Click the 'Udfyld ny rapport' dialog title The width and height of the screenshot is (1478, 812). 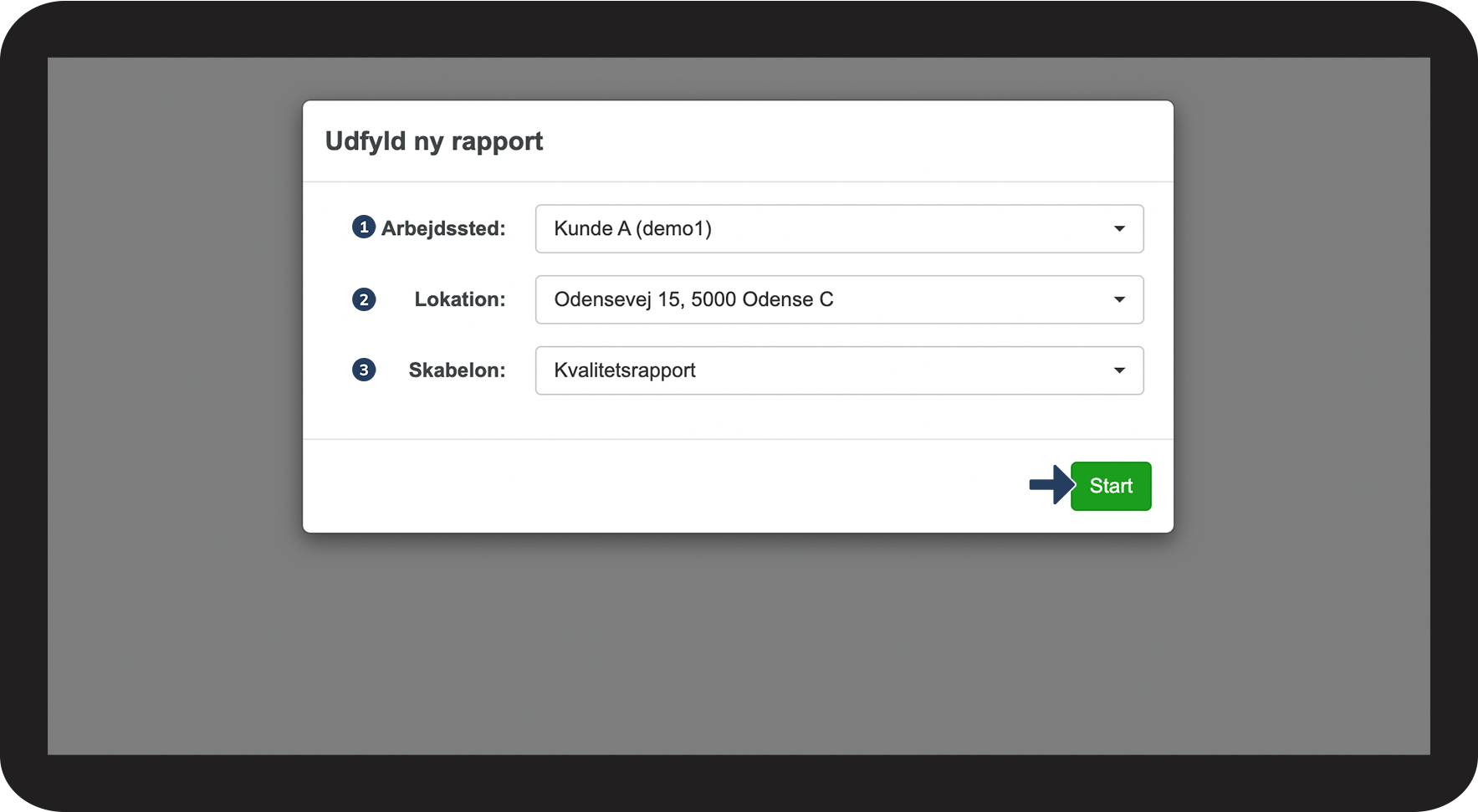[433, 141]
